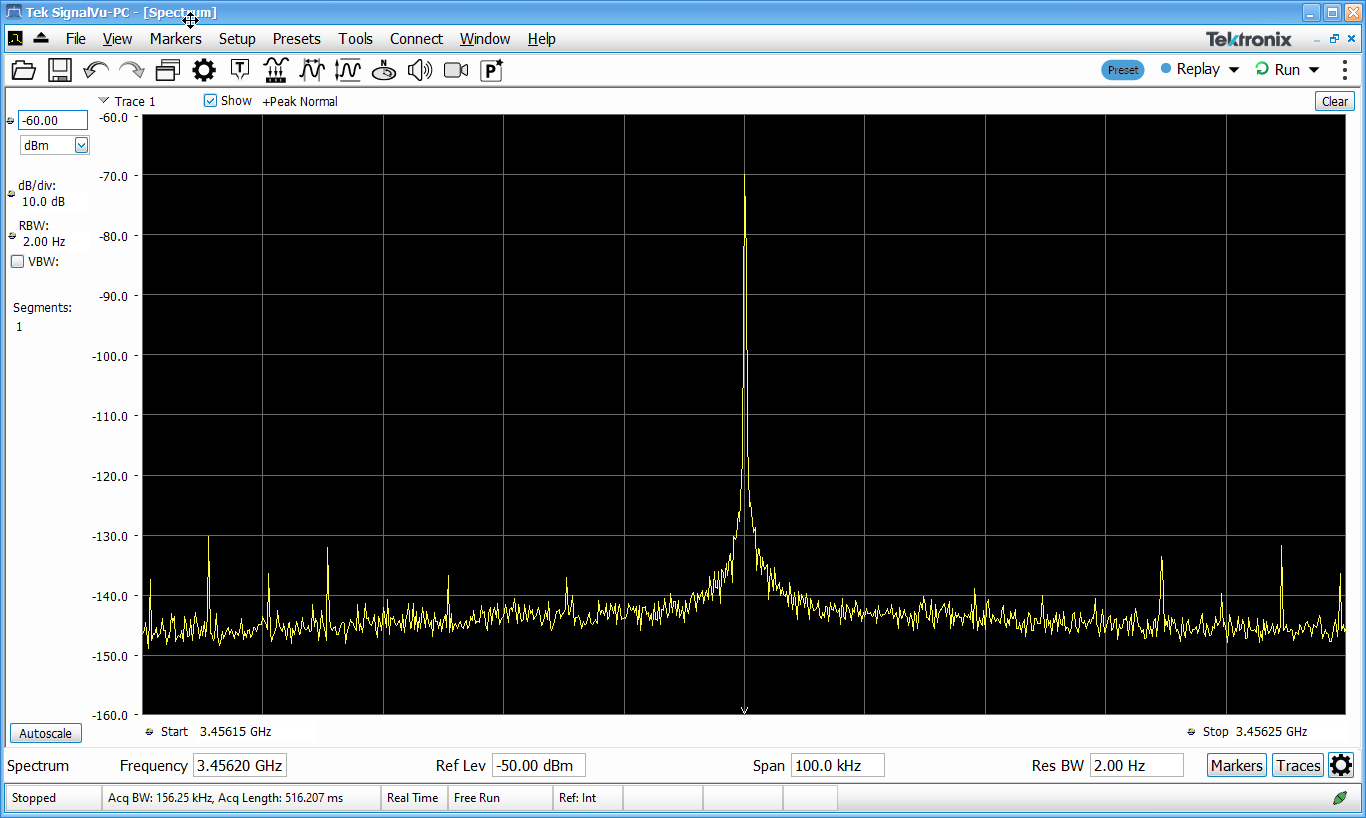This screenshot has height=818, width=1366.
Task: Open audio settings via the speaker icon
Action: click(x=420, y=70)
